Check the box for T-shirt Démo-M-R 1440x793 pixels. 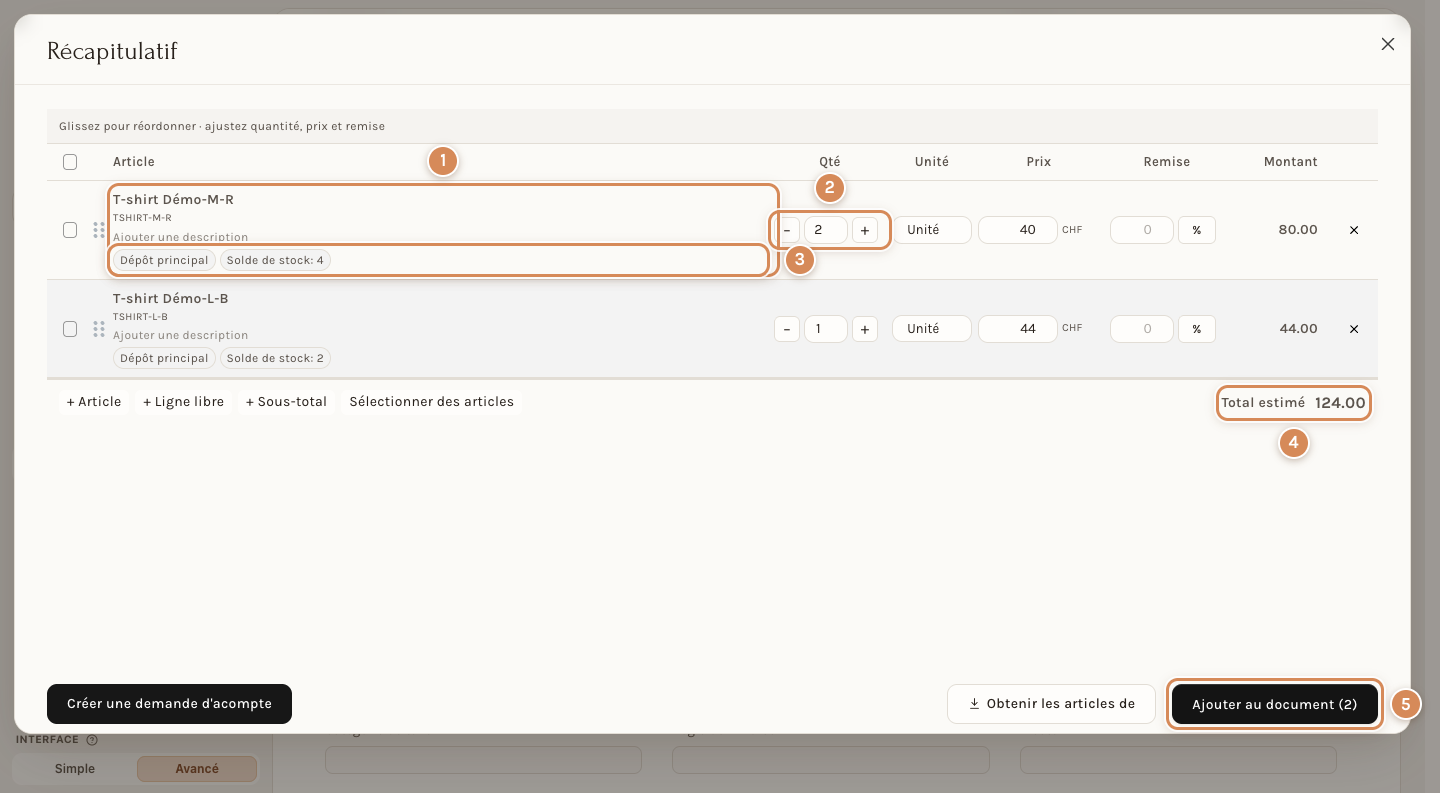pos(70,230)
